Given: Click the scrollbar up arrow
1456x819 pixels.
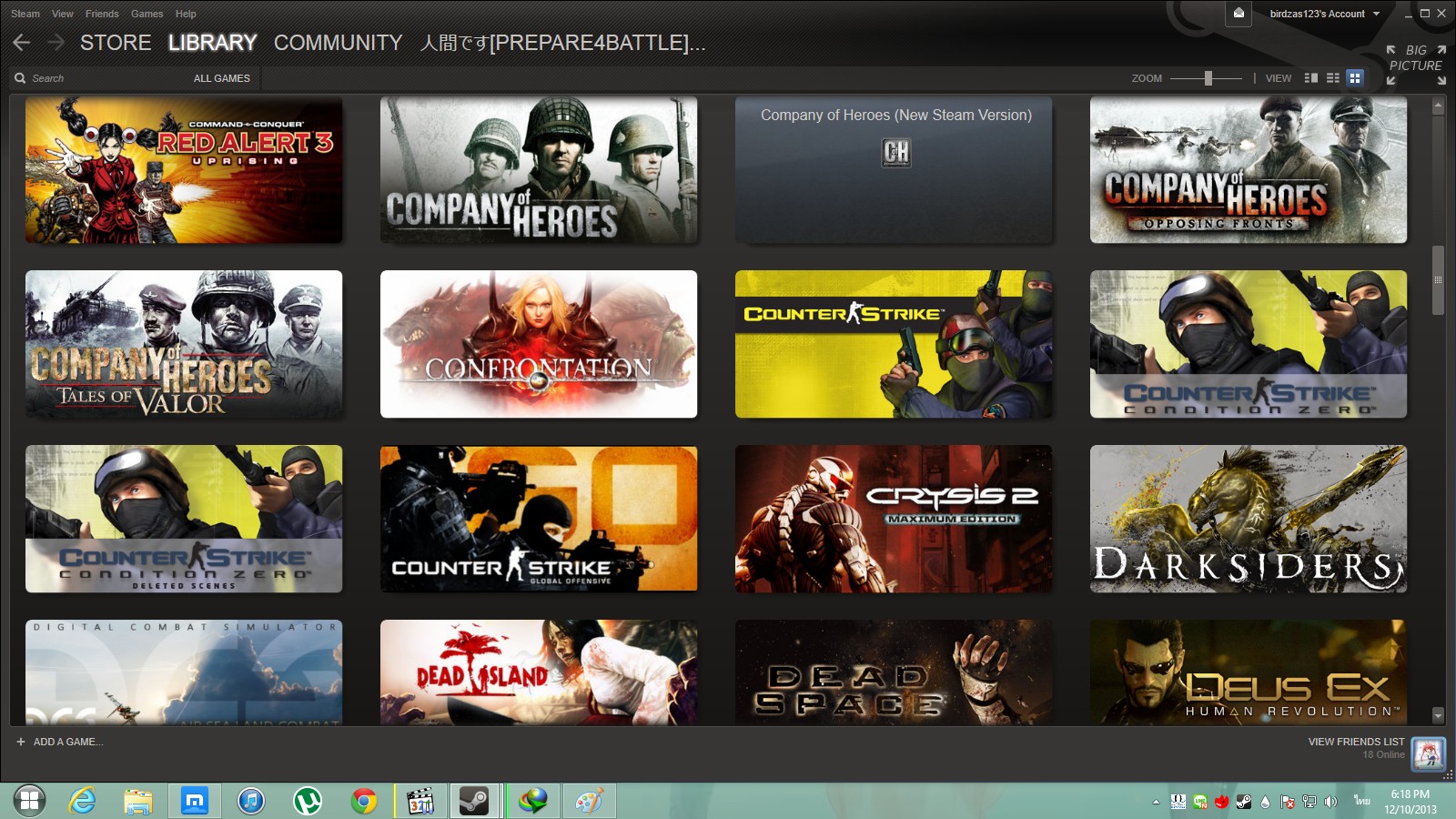Looking at the screenshot, I should pos(1438,106).
